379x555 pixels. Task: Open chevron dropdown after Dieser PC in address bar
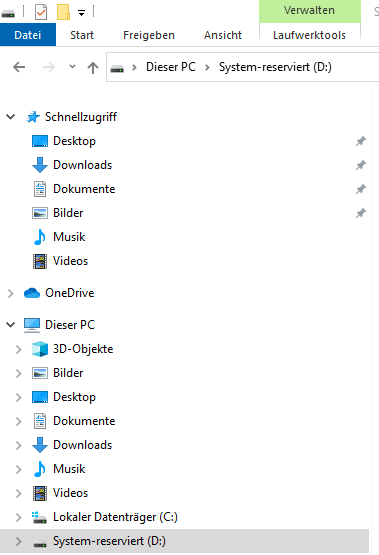click(x=207, y=67)
